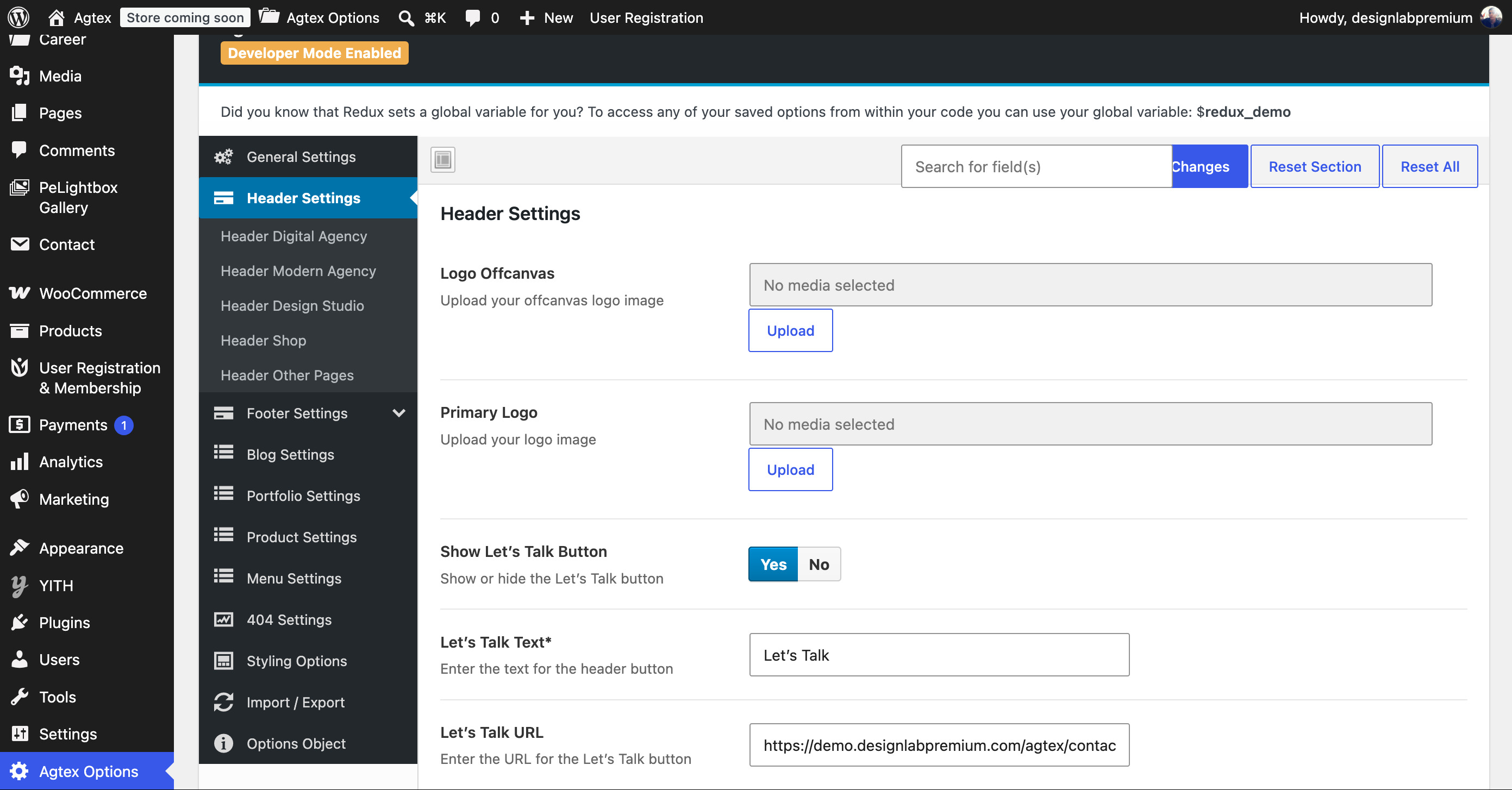
Task: Click the Reset Section button
Action: [x=1315, y=167]
